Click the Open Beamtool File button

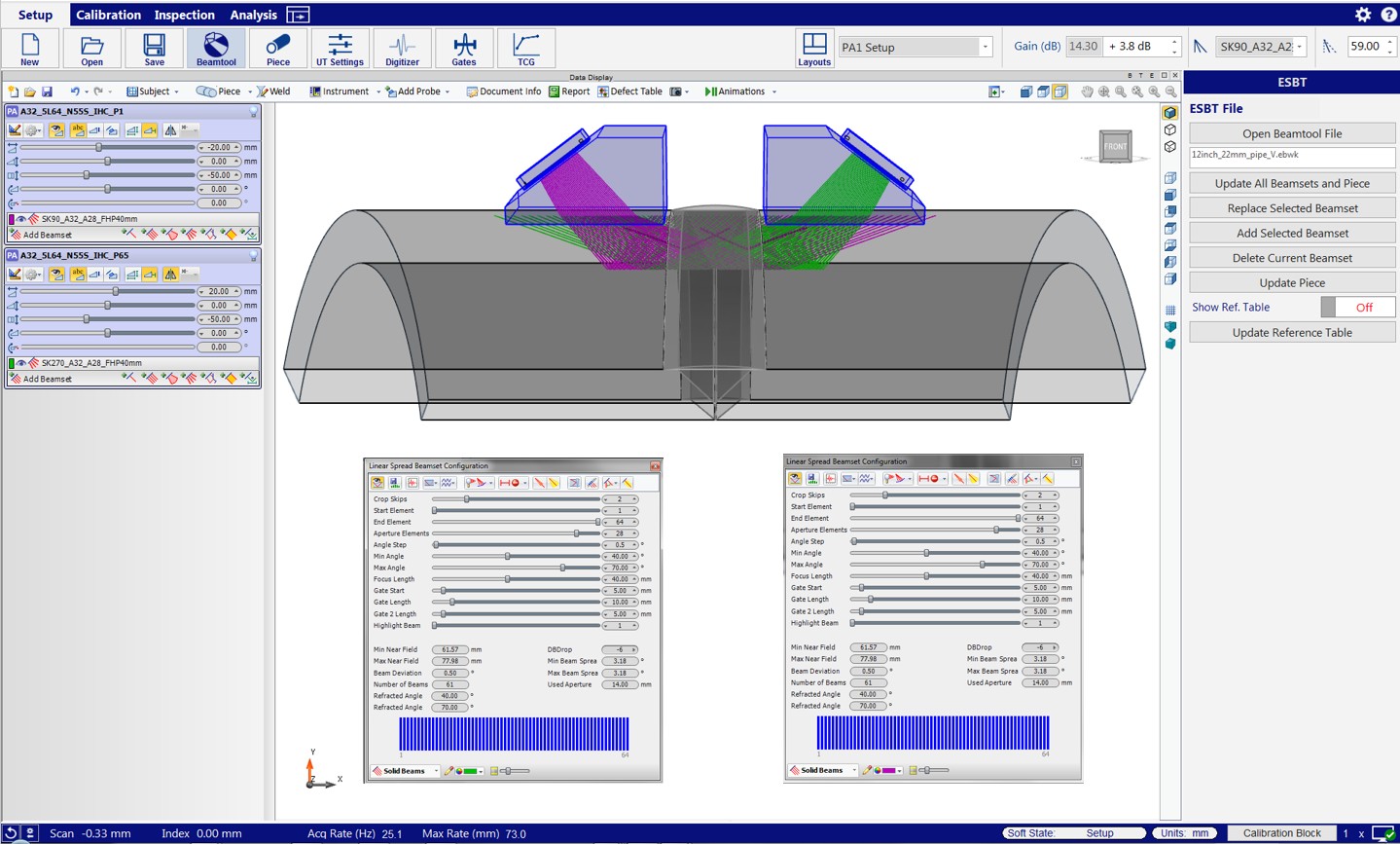click(x=1291, y=133)
